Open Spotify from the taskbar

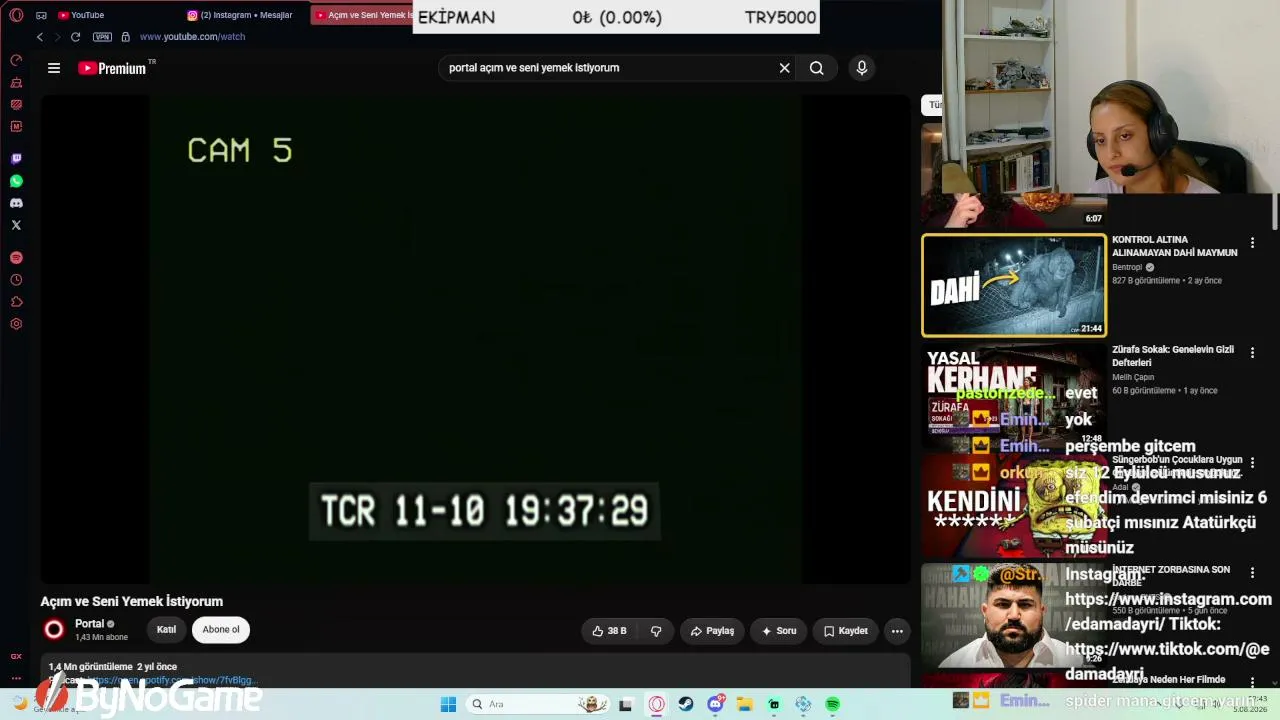[x=833, y=704]
